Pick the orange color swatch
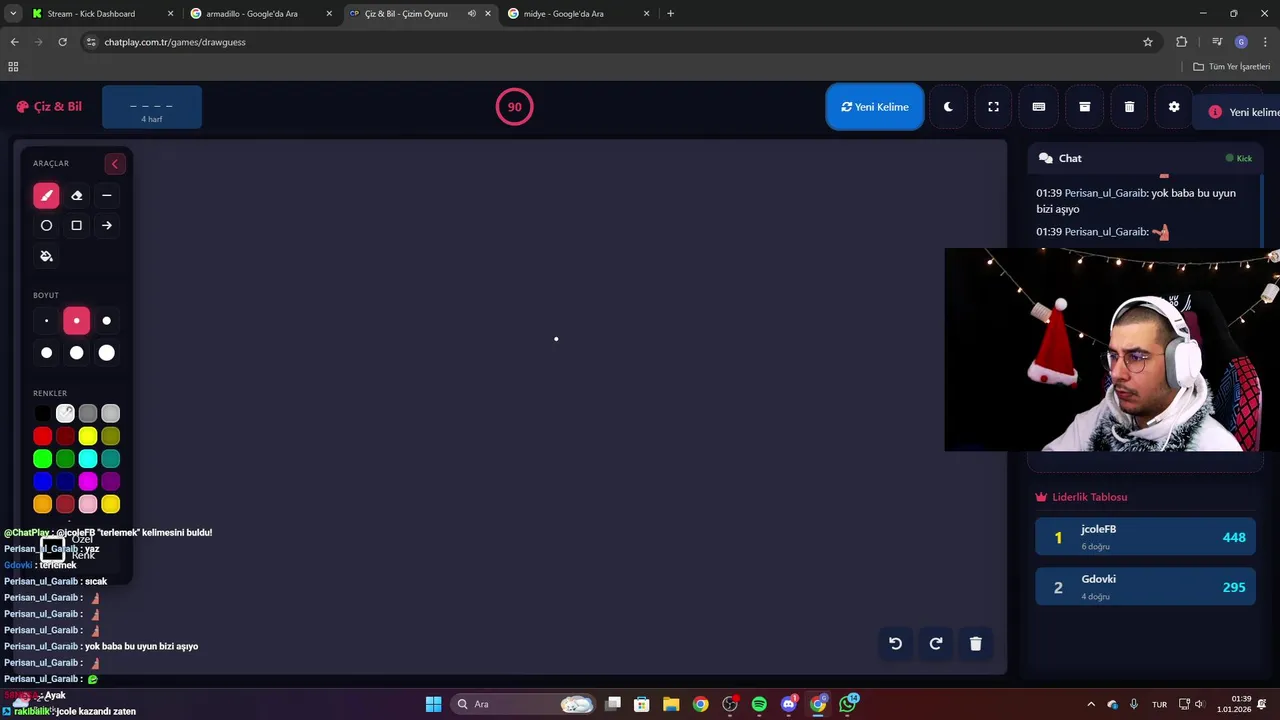 click(x=42, y=505)
